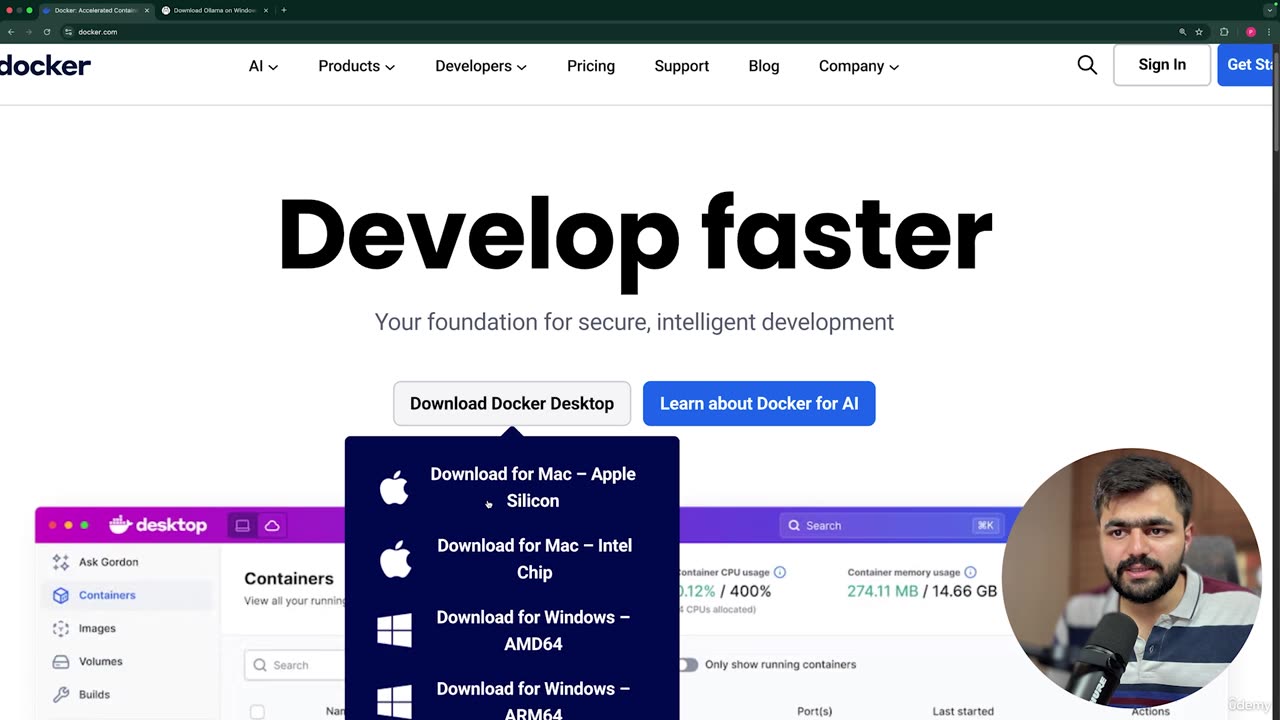Image resolution: width=1280 pixels, height=720 pixels.
Task: Click the Windows logo beside AMD64 download
Action: click(394, 631)
